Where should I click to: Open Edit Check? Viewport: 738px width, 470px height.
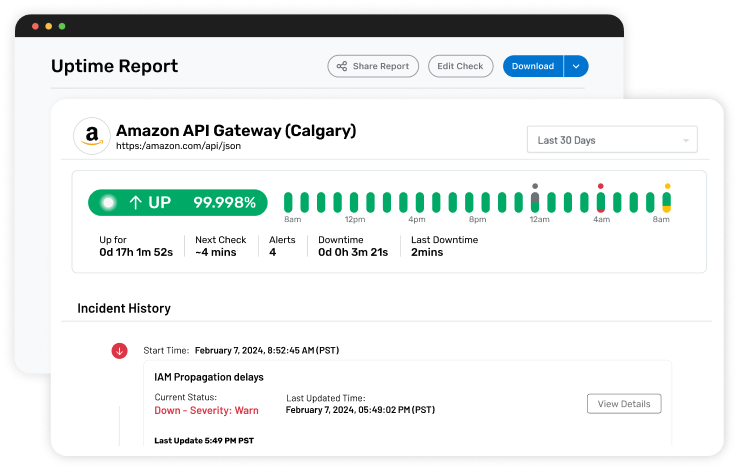(460, 66)
